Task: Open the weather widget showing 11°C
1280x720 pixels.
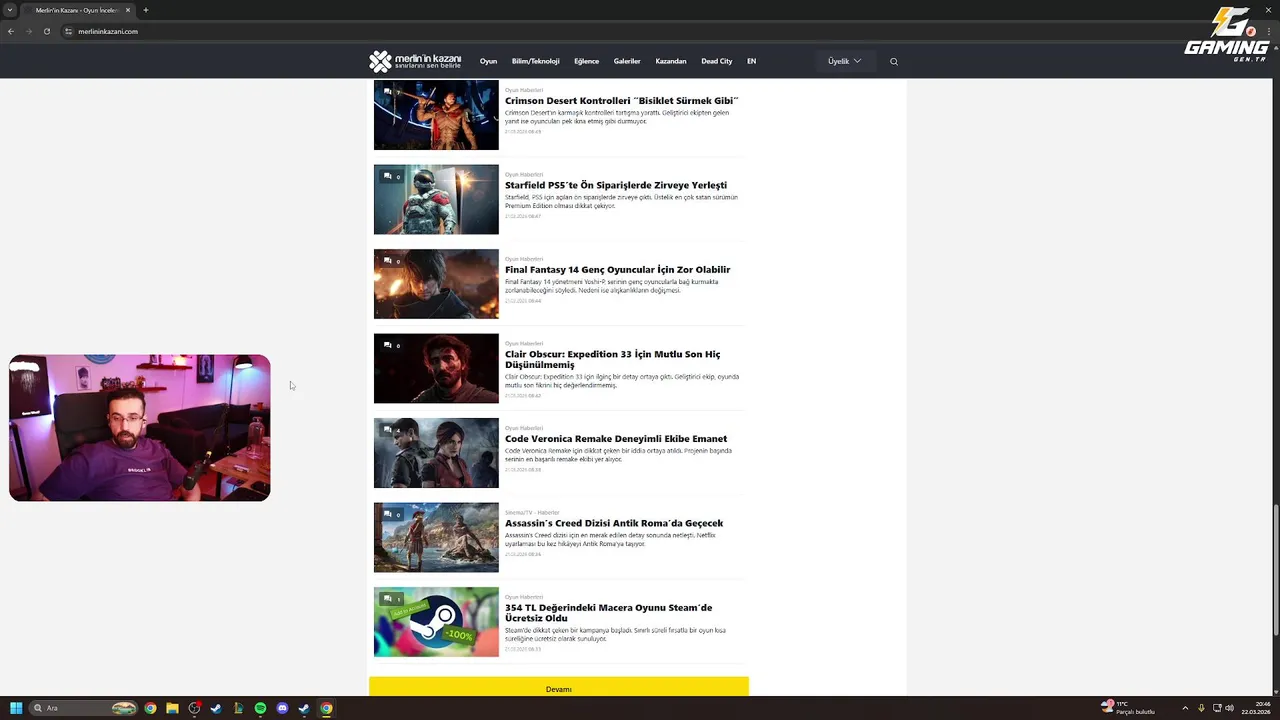Action: coord(1128,708)
